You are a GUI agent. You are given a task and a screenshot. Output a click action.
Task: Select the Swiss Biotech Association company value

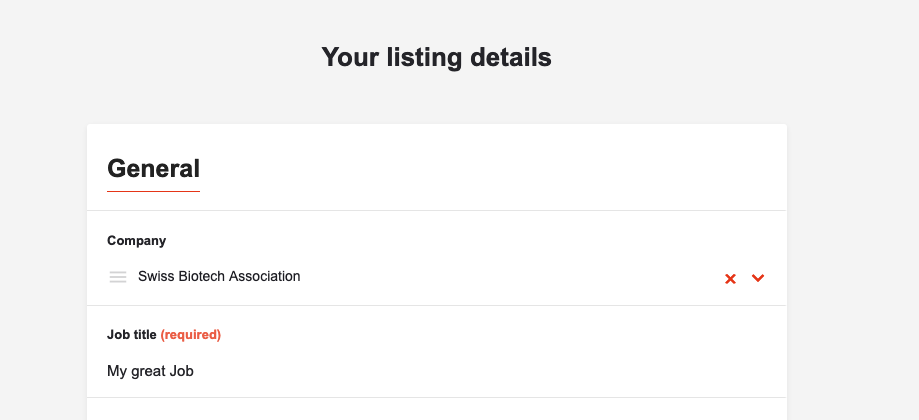click(x=219, y=276)
